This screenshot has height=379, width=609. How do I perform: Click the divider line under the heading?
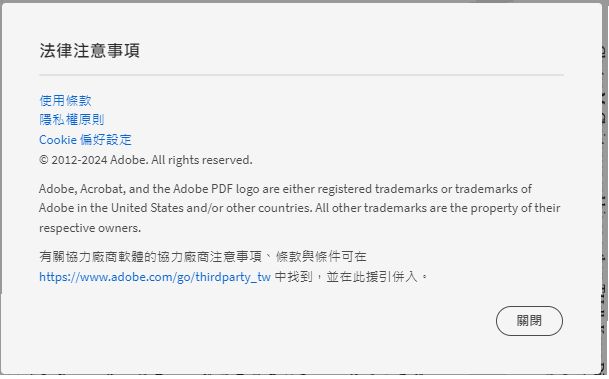coord(301,75)
